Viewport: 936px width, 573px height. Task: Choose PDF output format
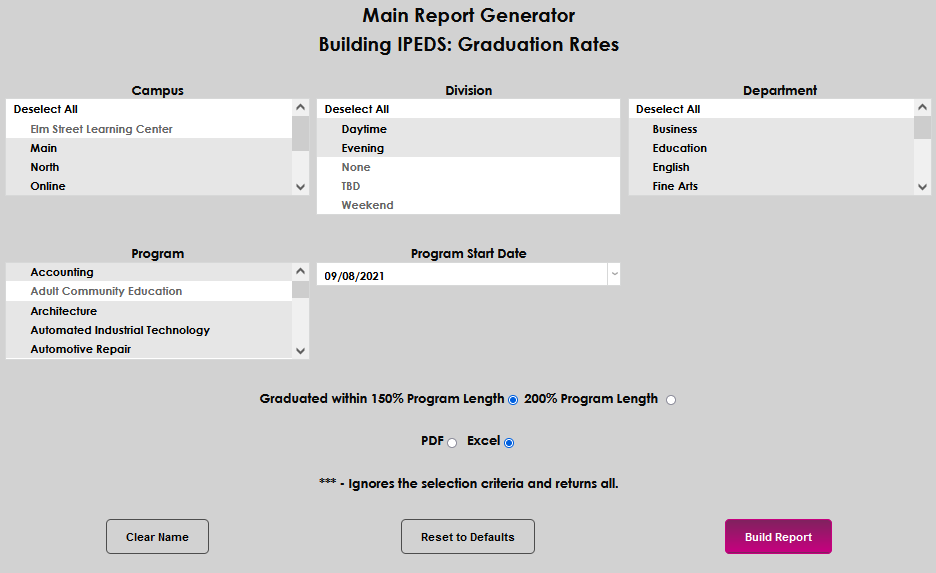coord(452,442)
